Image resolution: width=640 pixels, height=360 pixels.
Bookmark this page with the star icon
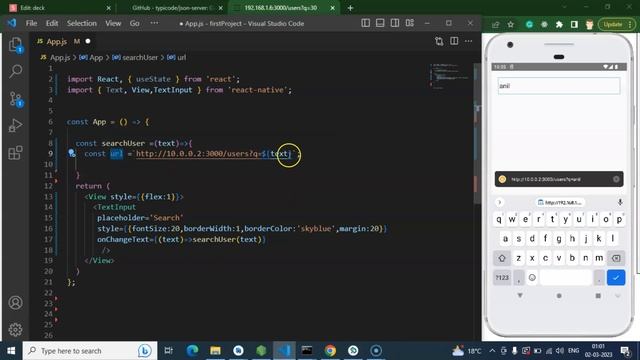click(x=511, y=24)
